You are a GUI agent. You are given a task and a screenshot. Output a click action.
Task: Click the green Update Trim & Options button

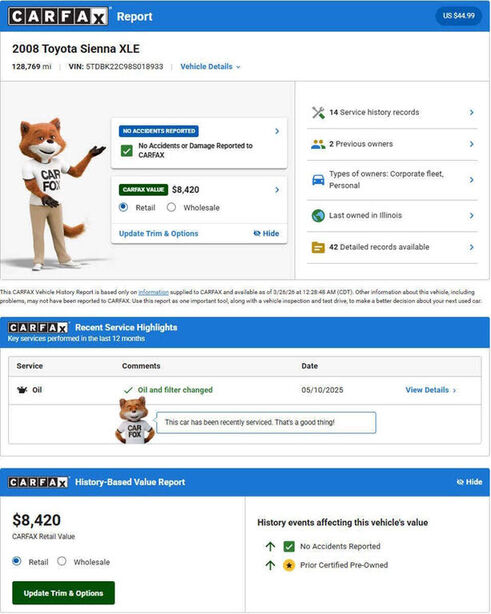[x=63, y=593]
